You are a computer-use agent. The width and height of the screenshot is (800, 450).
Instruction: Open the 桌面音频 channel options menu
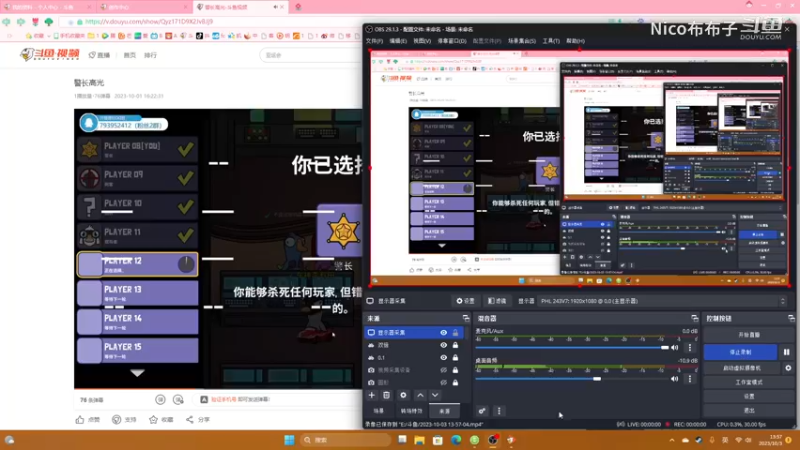click(690, 379)
